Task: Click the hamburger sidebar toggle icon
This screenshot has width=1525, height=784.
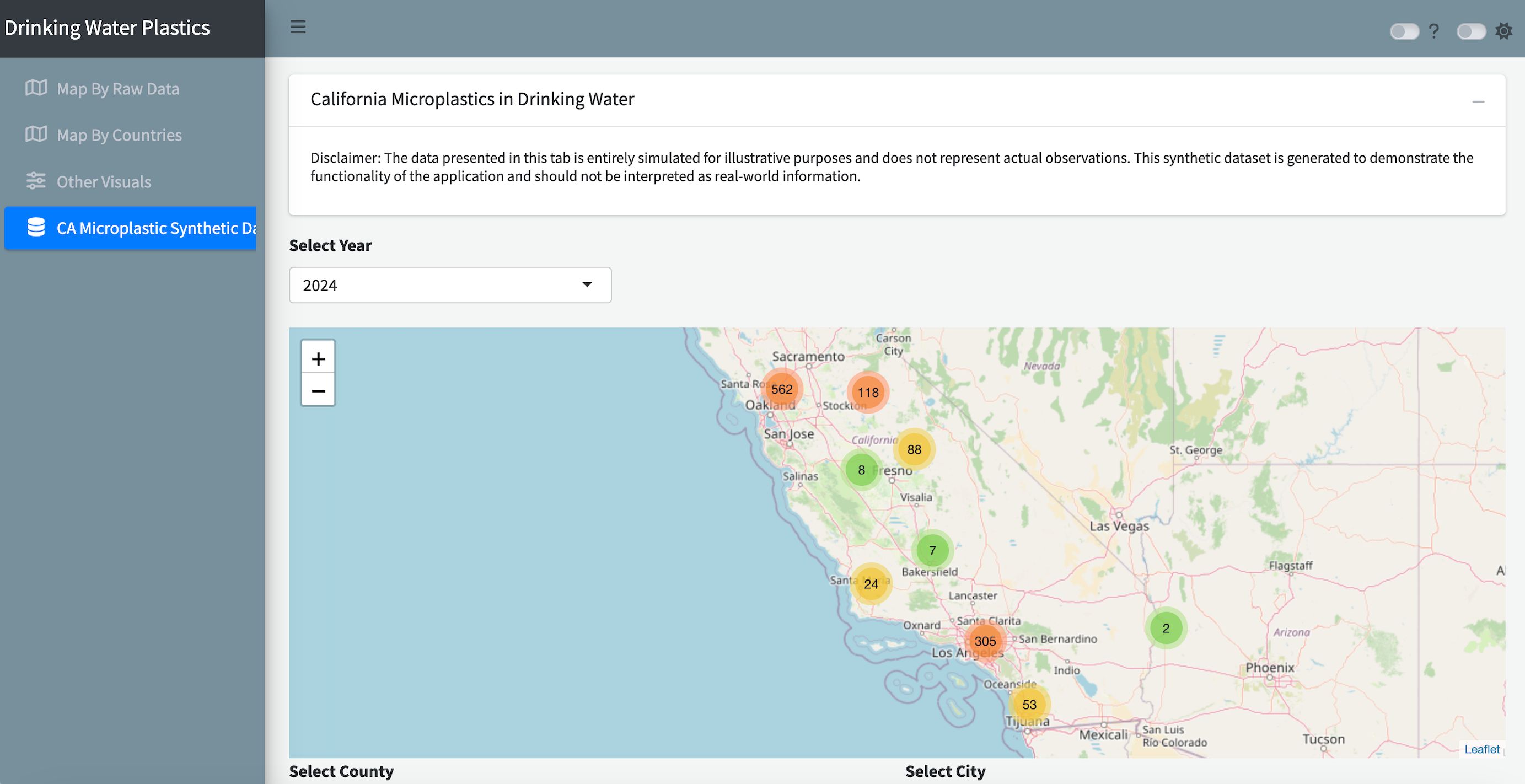Action: click(x=298, y=27)
